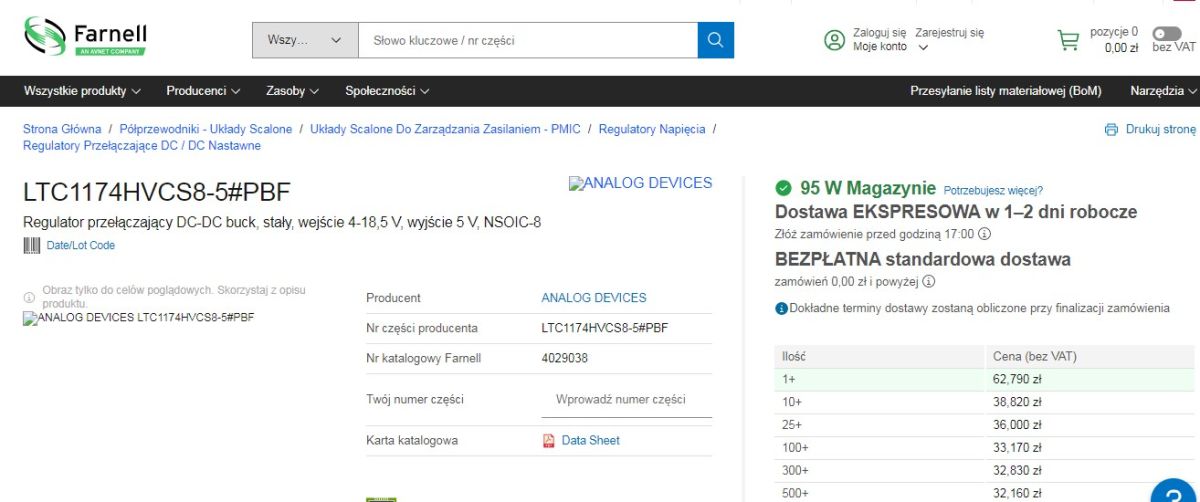Click manufacturer part number value LTC1174HVCS8-5#PBF
The width and height of the screenshot is (1200, 502).
pyautogui.click(x=605, y=328)
